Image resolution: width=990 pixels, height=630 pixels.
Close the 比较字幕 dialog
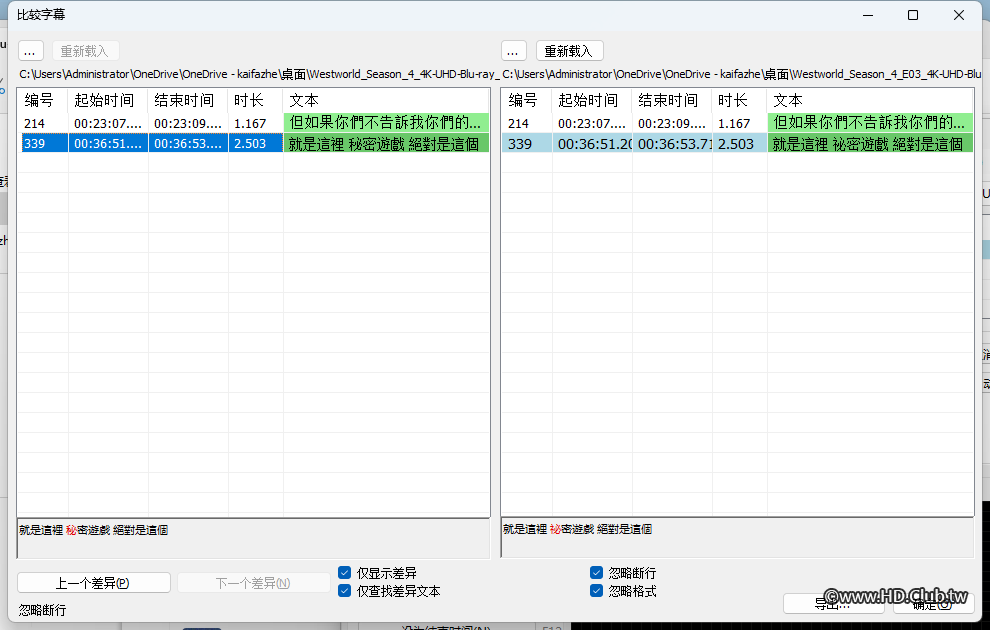pyautogui.click(x=958, y=15)
